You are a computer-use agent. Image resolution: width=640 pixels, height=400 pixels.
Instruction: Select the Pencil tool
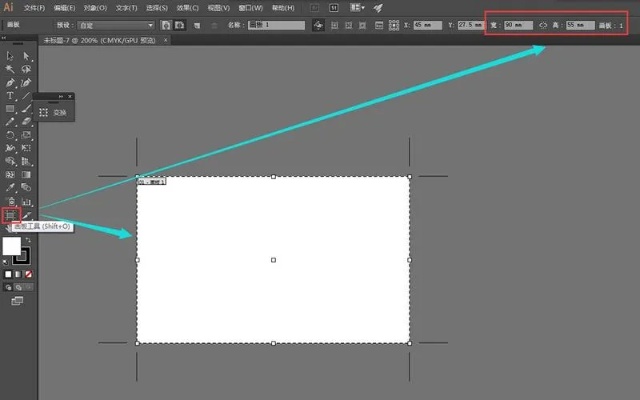click(x=10, y=122)
